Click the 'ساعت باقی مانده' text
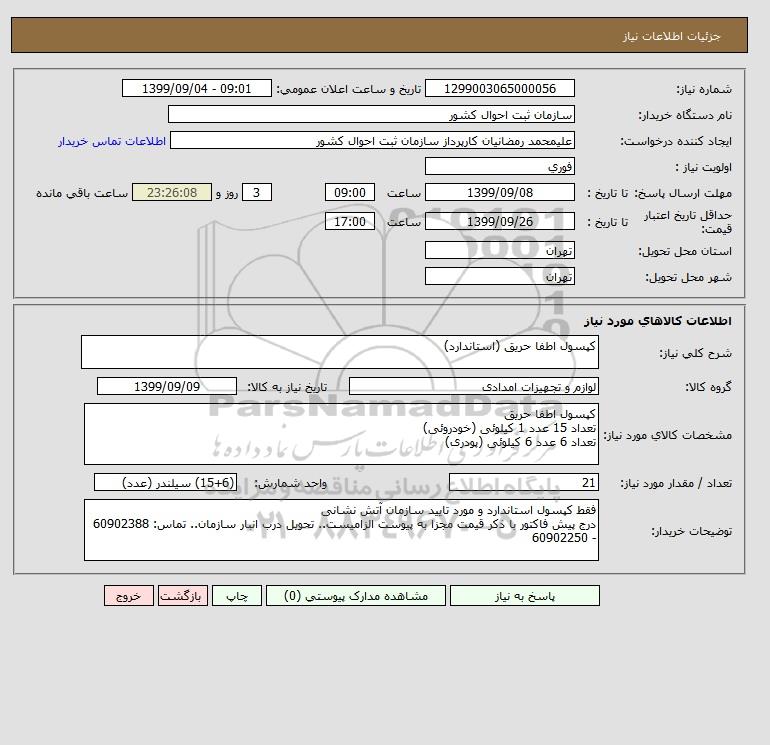770x745 pixels. click(82, 193)
